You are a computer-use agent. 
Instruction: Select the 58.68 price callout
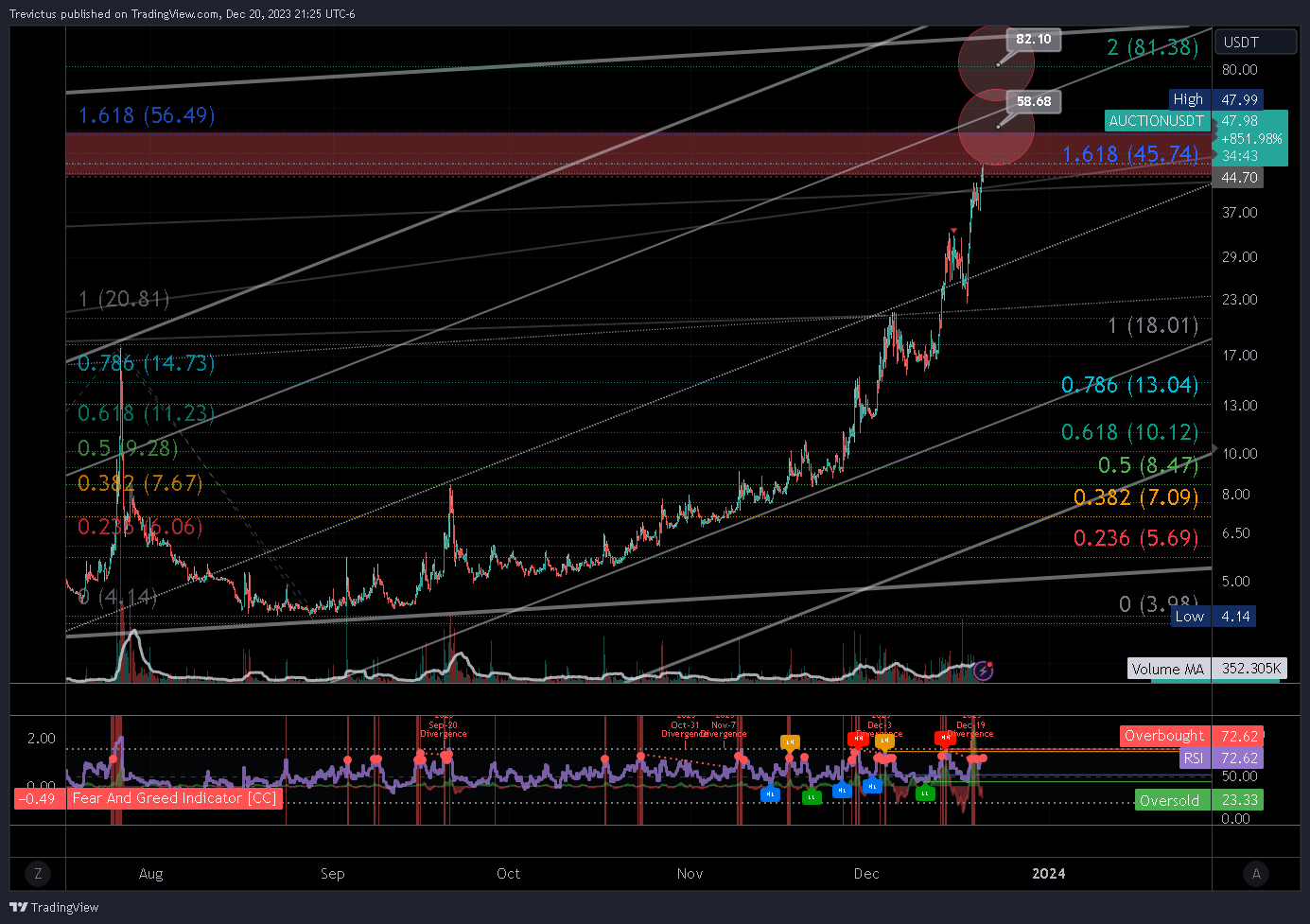[x=1033, y=101]
